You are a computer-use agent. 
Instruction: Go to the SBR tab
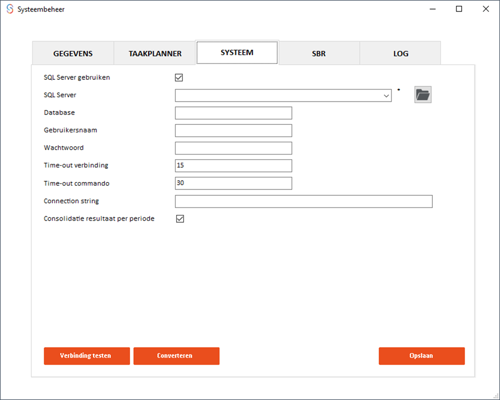point(319,53)
